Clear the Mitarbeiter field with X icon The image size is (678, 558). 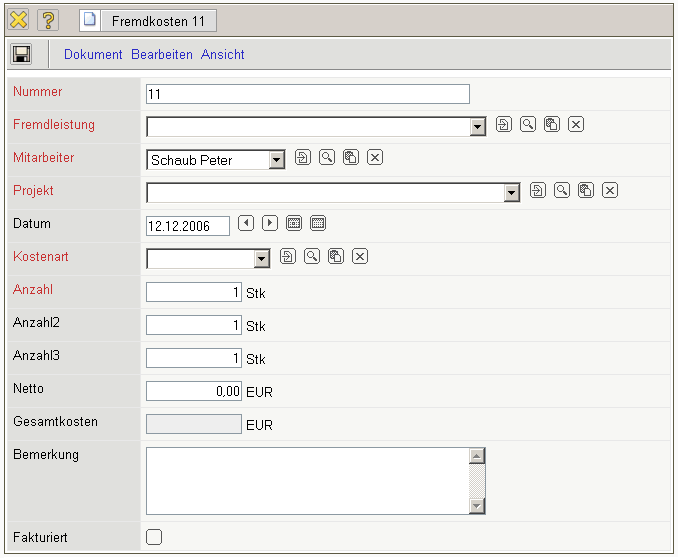375,158
